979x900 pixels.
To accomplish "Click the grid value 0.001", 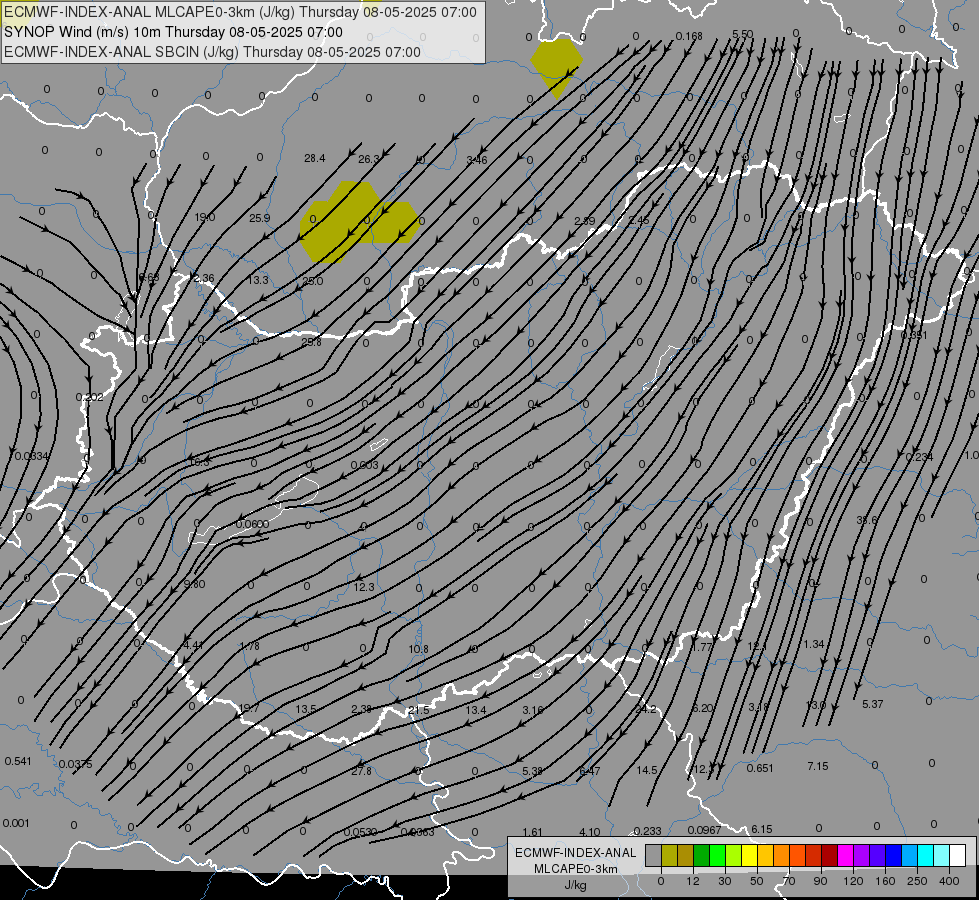I will tap(16, 823).
